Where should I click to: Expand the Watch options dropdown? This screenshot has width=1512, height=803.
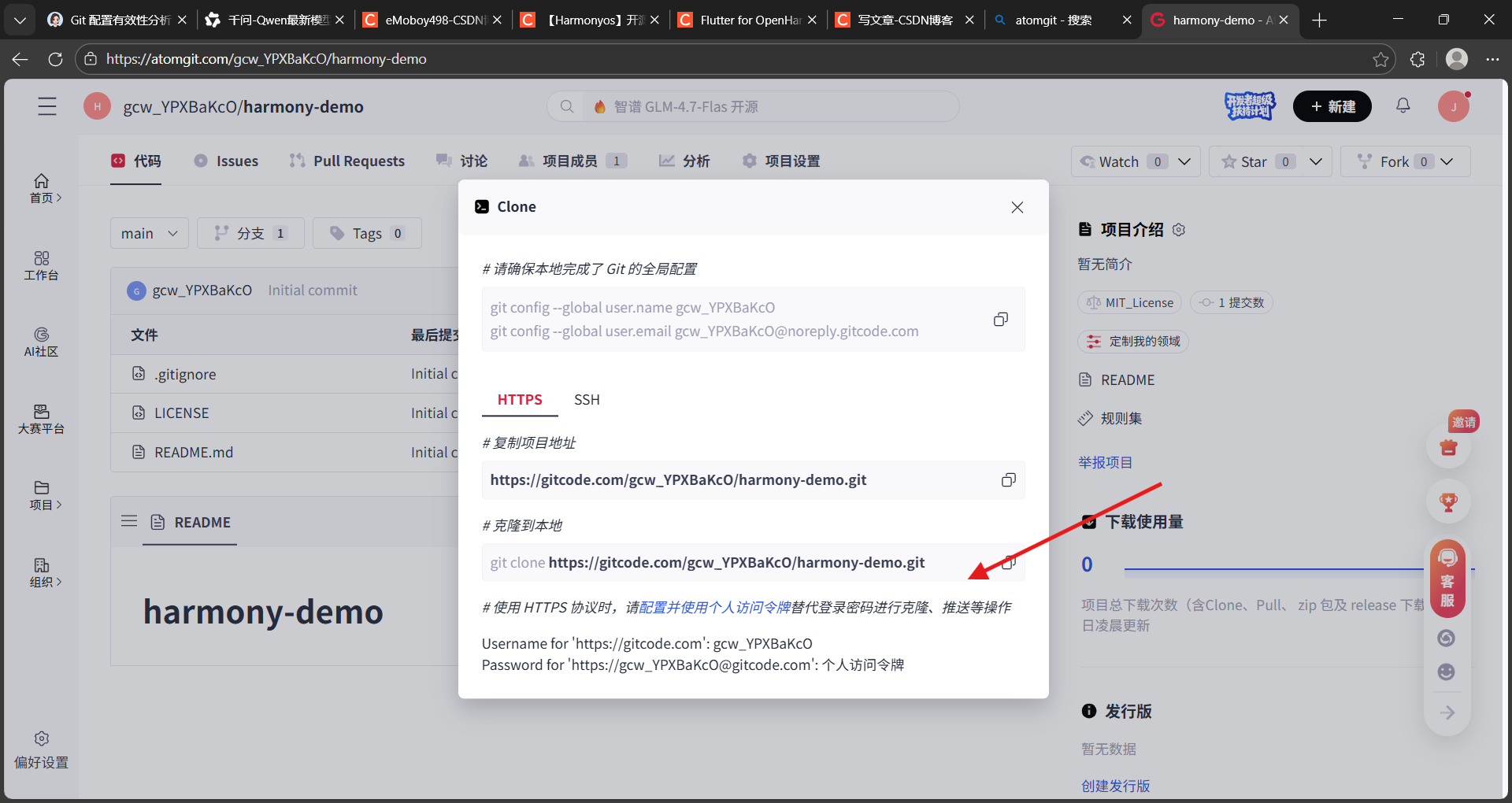point(1184,161)
